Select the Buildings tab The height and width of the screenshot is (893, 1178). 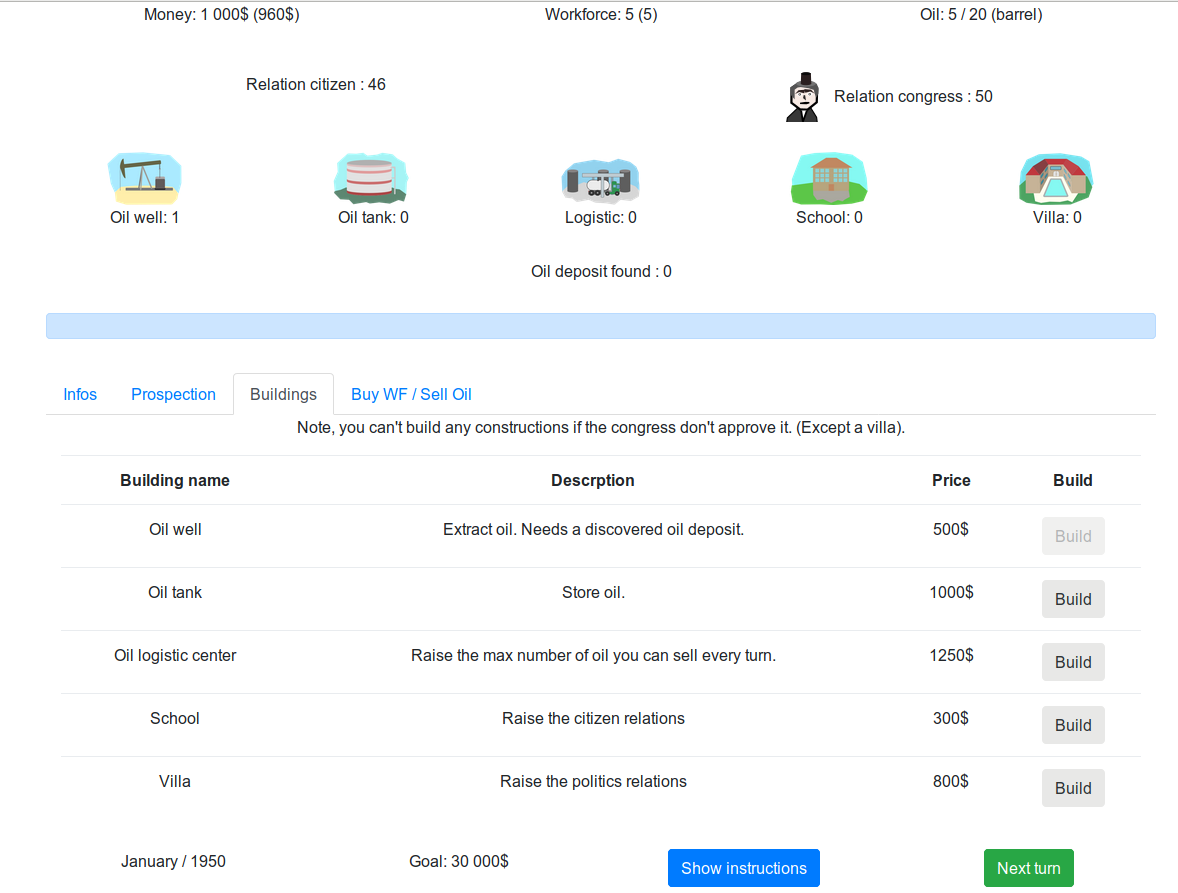tap(283, 394)
